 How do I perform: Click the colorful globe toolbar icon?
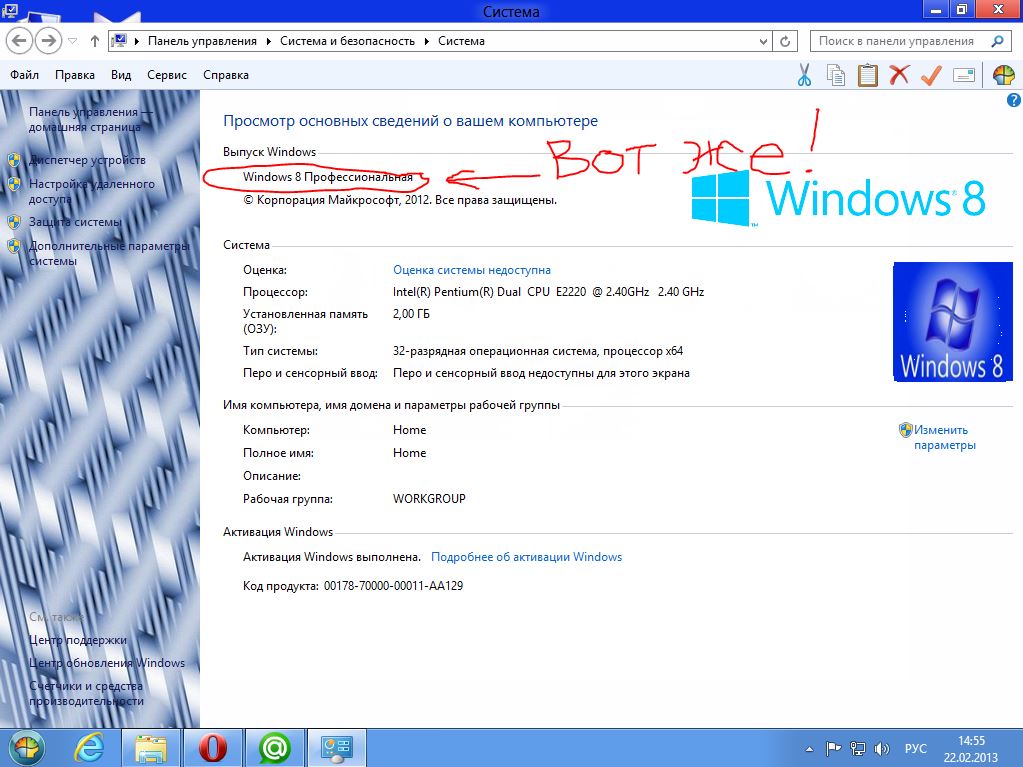pyautogui.click(x=1004, y=75)
